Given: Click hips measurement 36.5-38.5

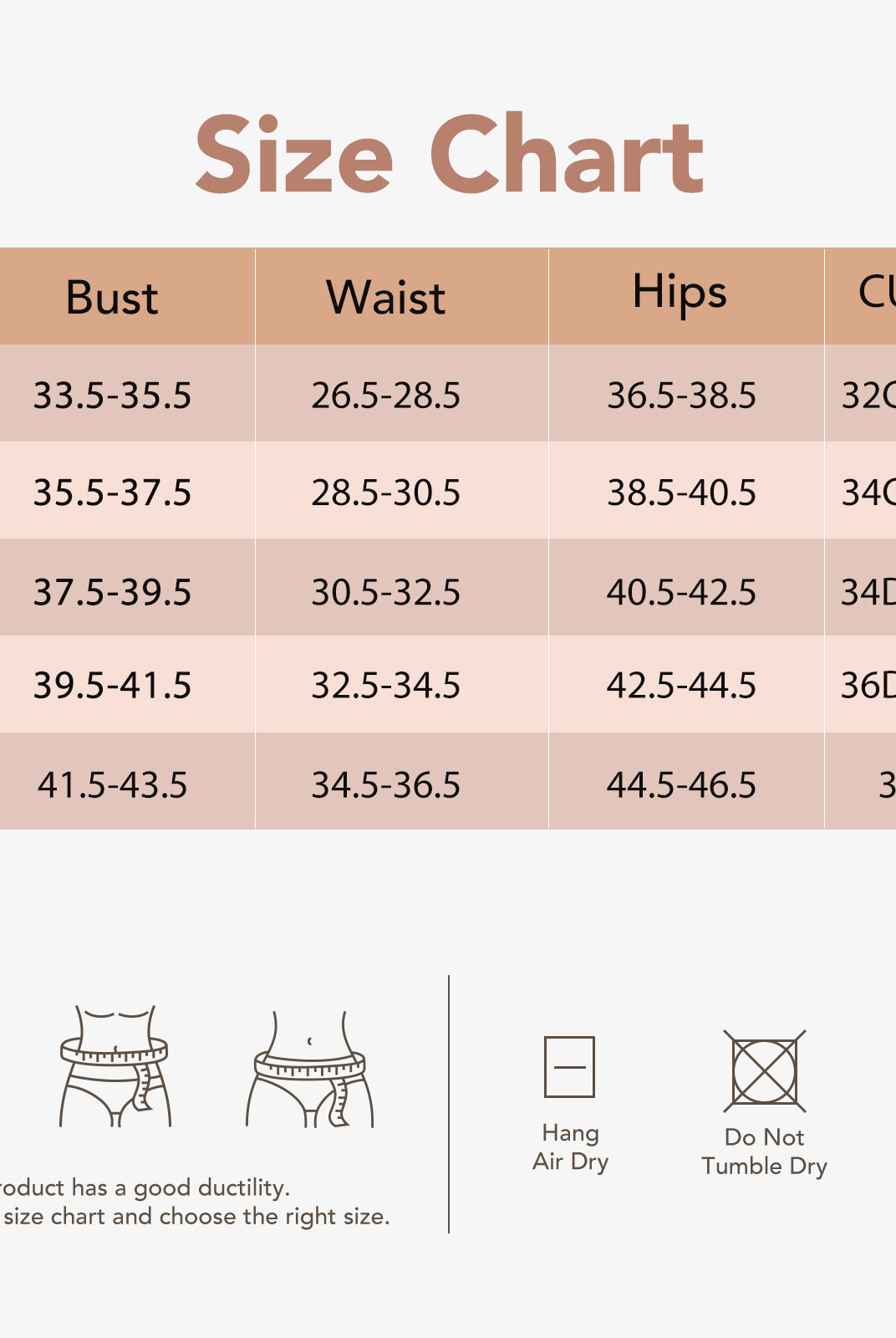Looking at the screenshot, I should pos(681,396).
